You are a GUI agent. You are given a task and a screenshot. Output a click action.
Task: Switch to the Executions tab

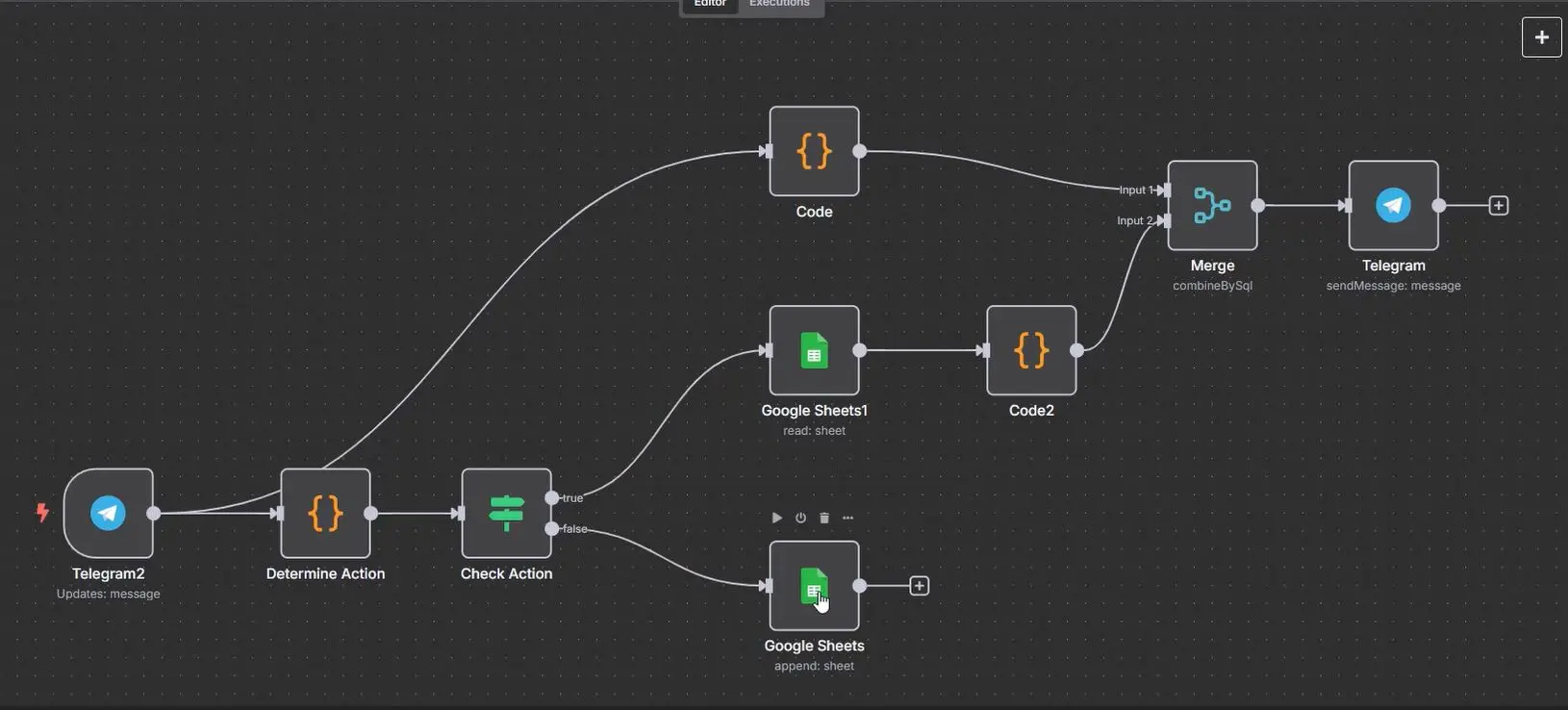(x=779, y=5)
